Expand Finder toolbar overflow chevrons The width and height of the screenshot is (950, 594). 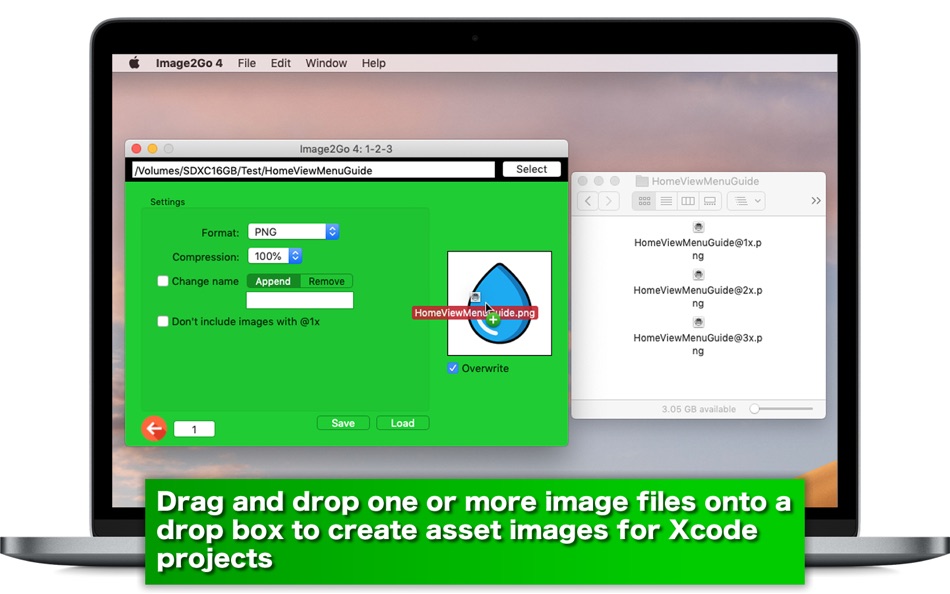[815, 201]
